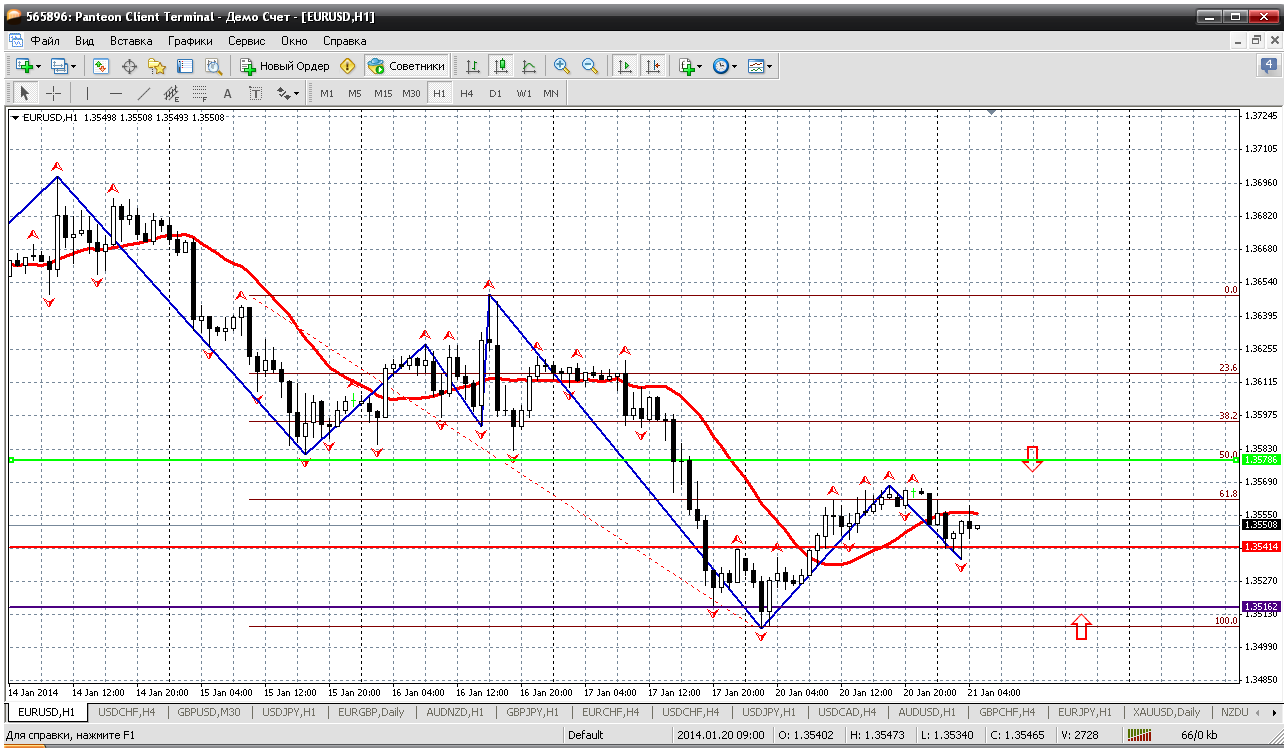This screenshot has width=1288, height=748.
Task: Select the crosshair cursor tool
Action: tap(53, 93)
